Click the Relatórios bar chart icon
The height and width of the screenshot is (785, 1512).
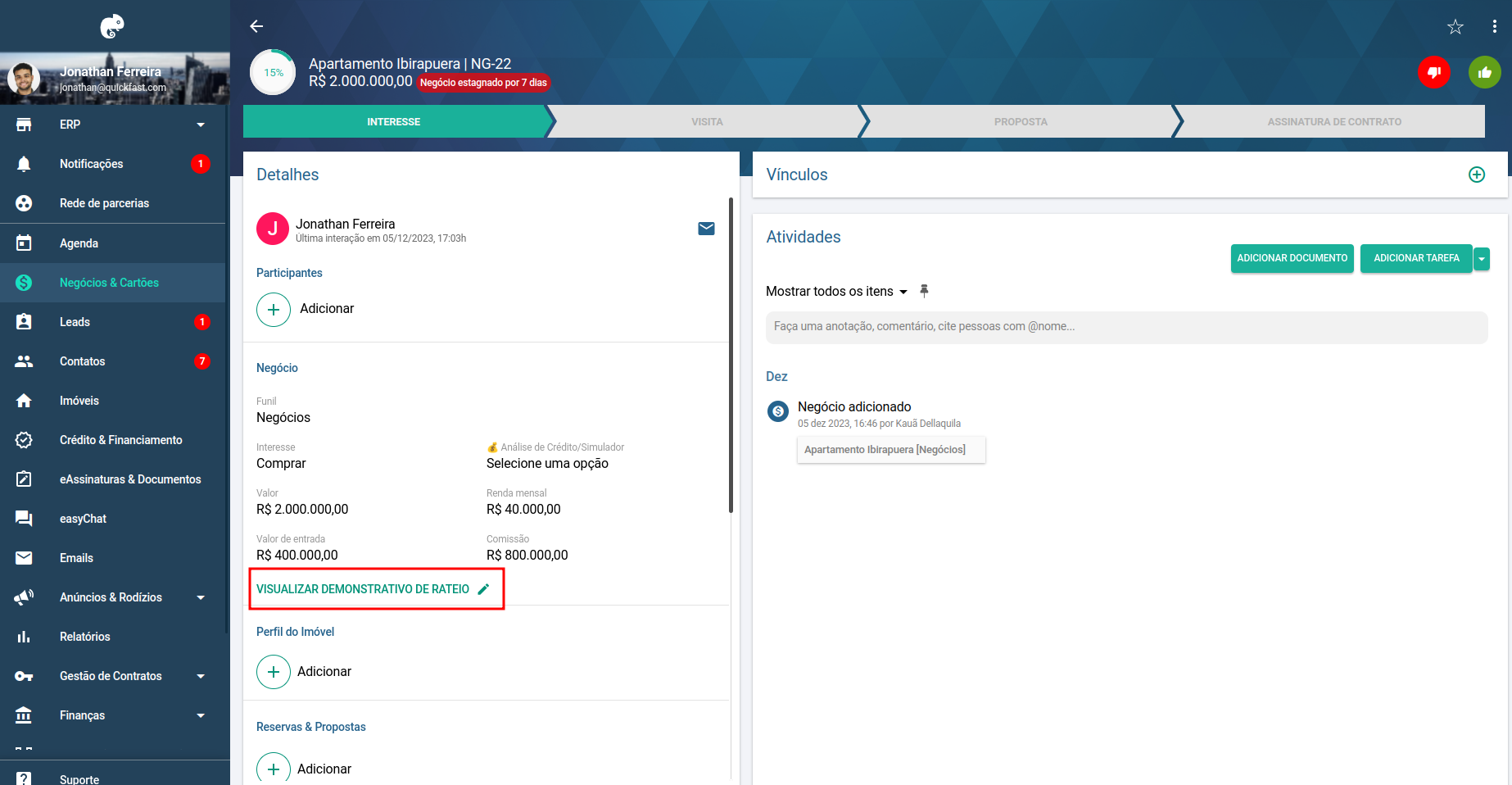tap(24, 636)
